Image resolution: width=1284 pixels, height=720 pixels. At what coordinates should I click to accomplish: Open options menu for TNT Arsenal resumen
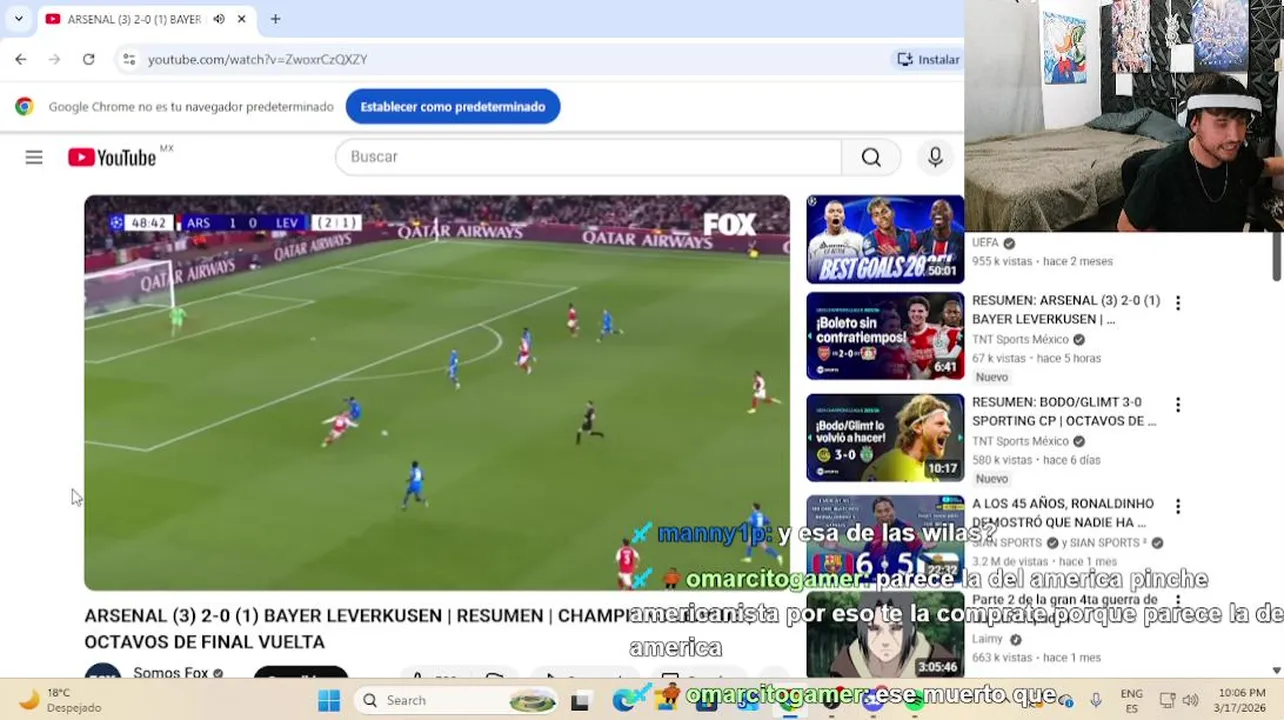[x=1178, y=303]
